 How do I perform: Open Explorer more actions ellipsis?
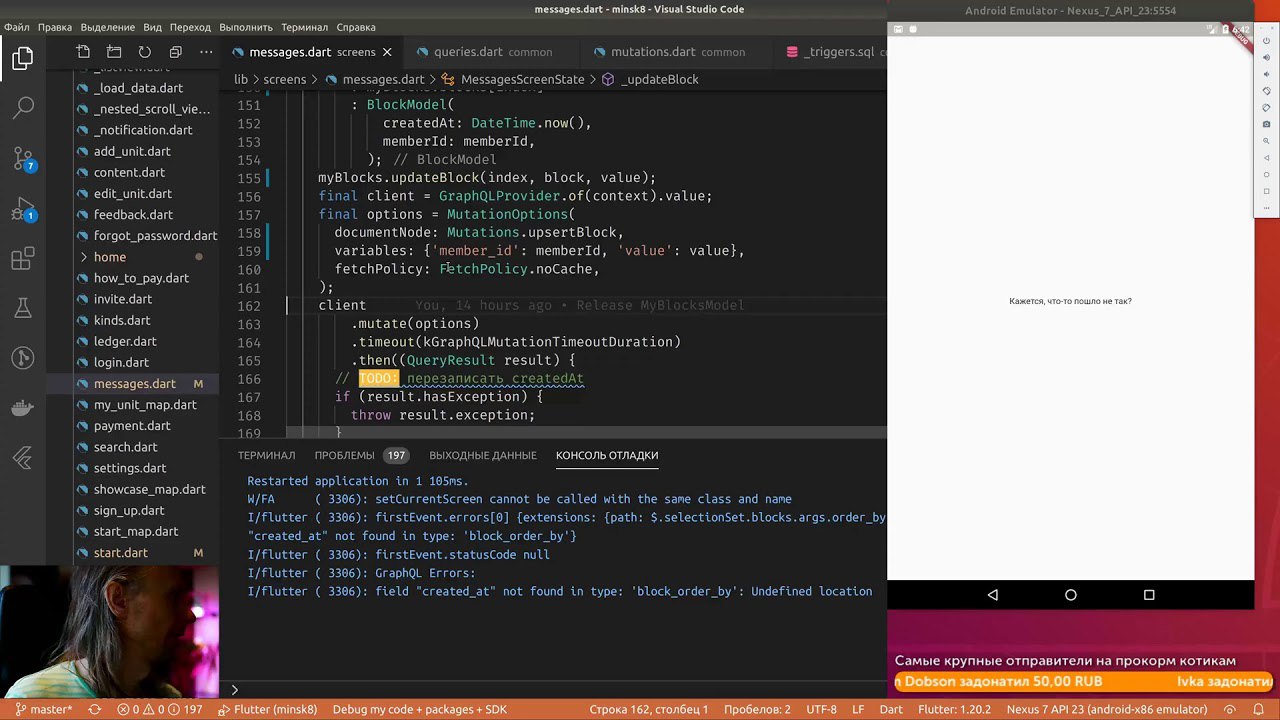coord(206,52)
